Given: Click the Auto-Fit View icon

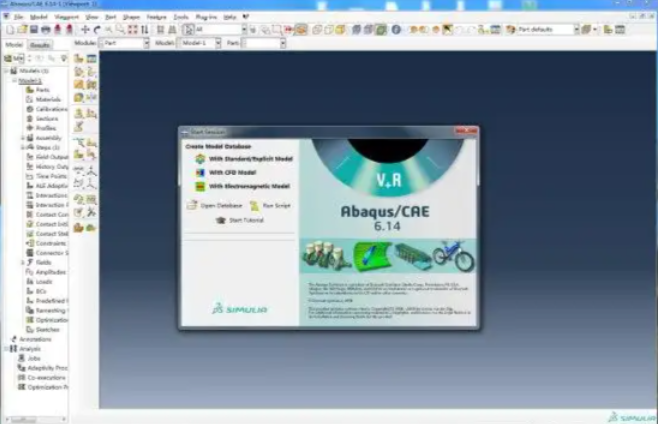Looking at the screenshot, I should pyautogui.click(x=133, y=29).
